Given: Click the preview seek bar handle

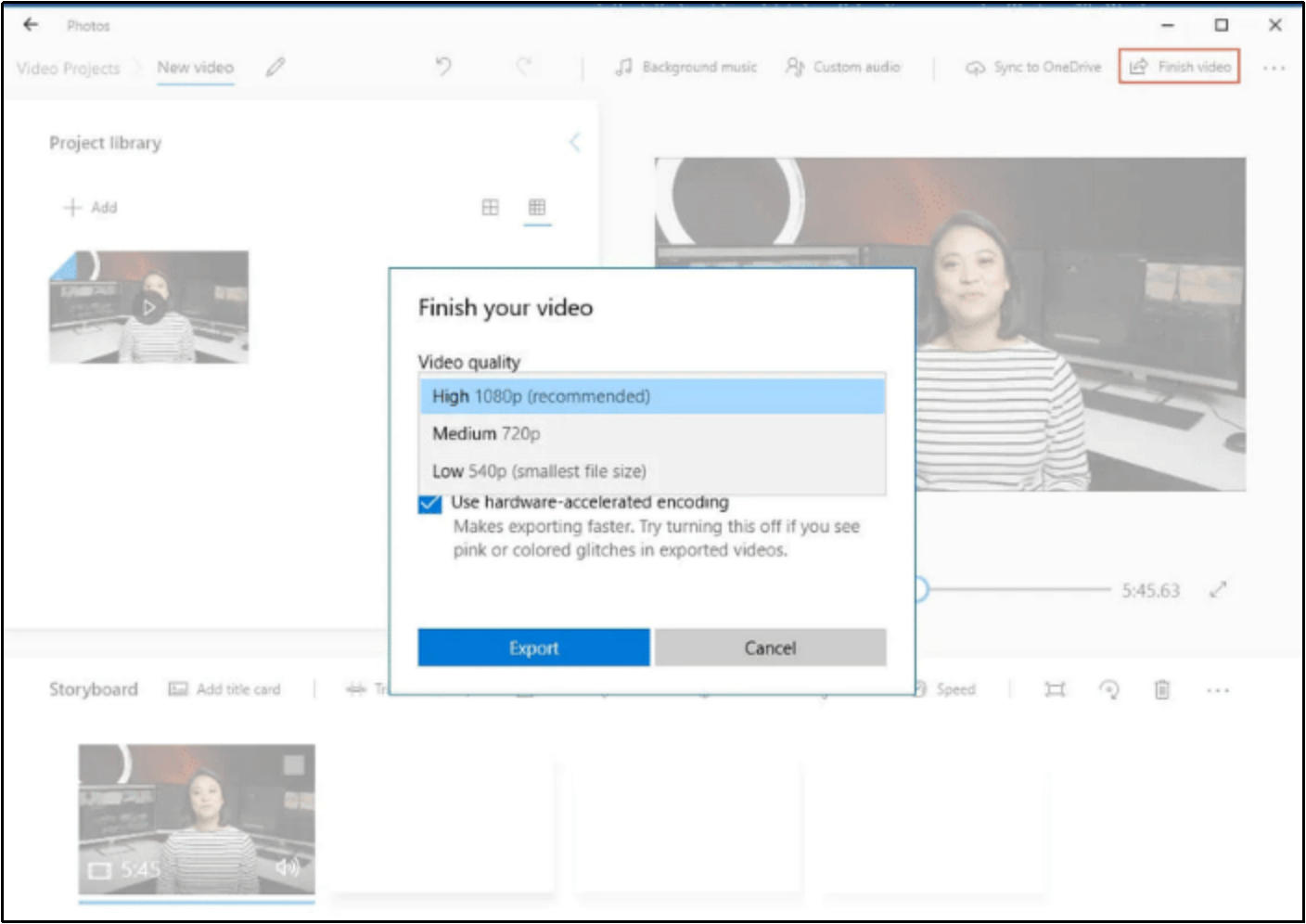Looking at the screenshot, I should coord(921,589).
